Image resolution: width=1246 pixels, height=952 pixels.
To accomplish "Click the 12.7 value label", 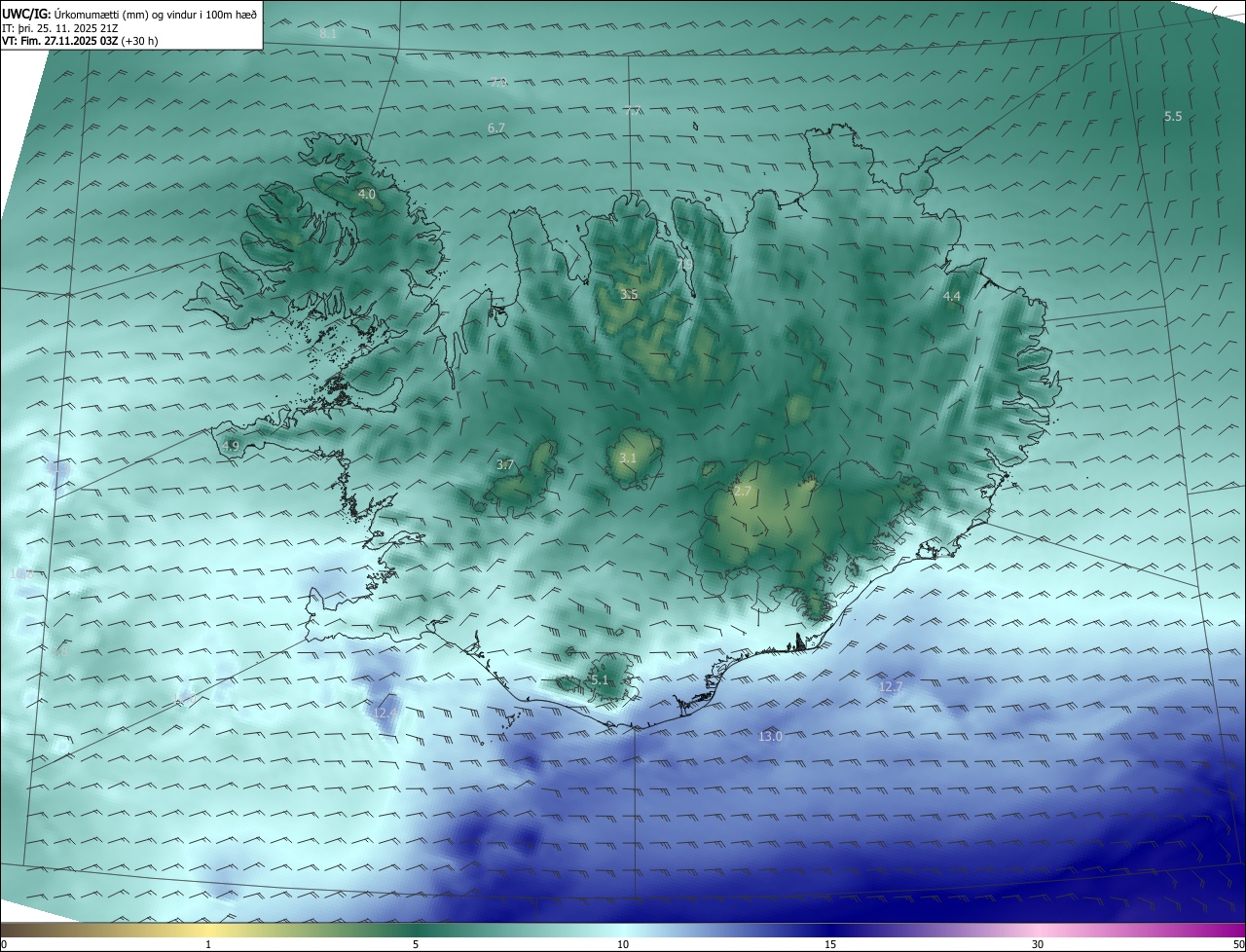I will pyautogui.click(x=891, y=686).
